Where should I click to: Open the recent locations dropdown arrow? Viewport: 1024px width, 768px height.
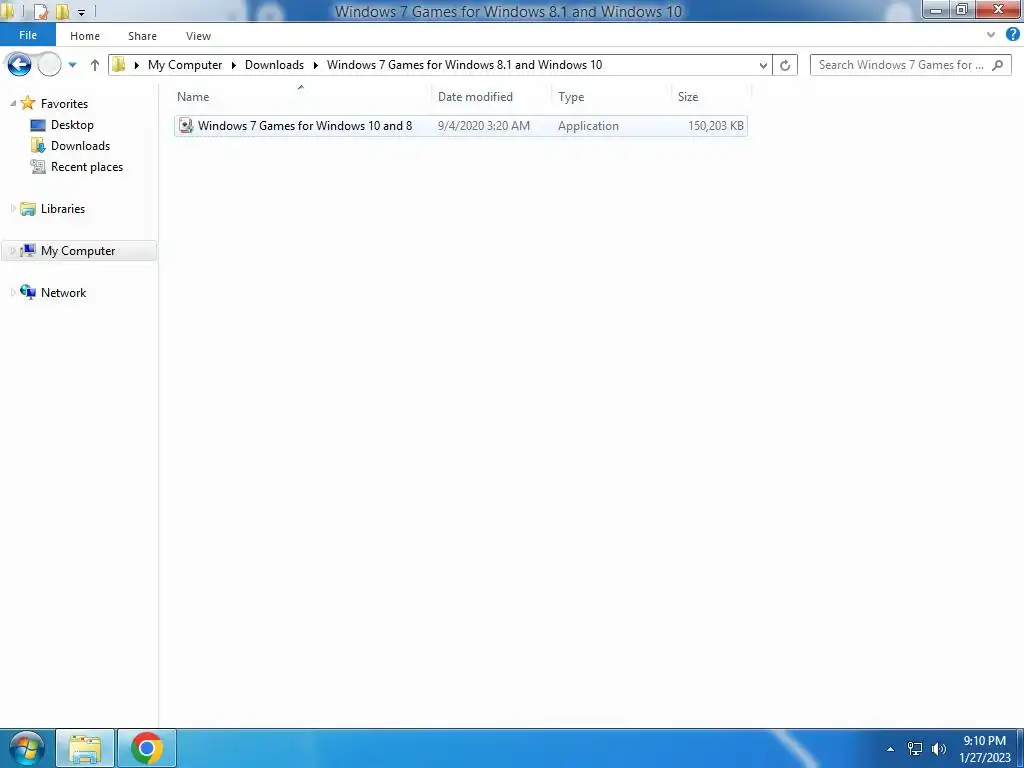[72, 65]
